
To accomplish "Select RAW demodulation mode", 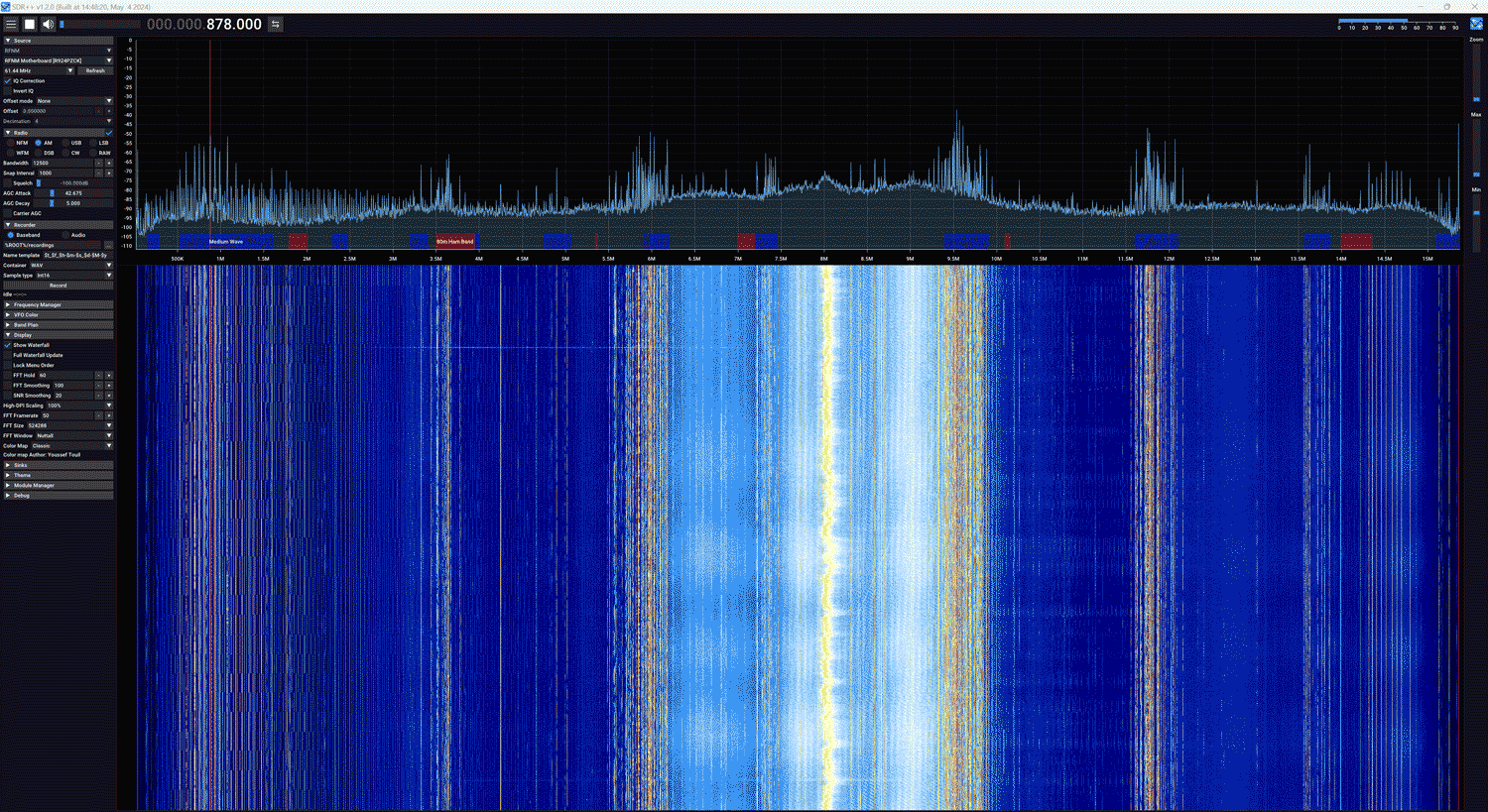I will point(92,153).
